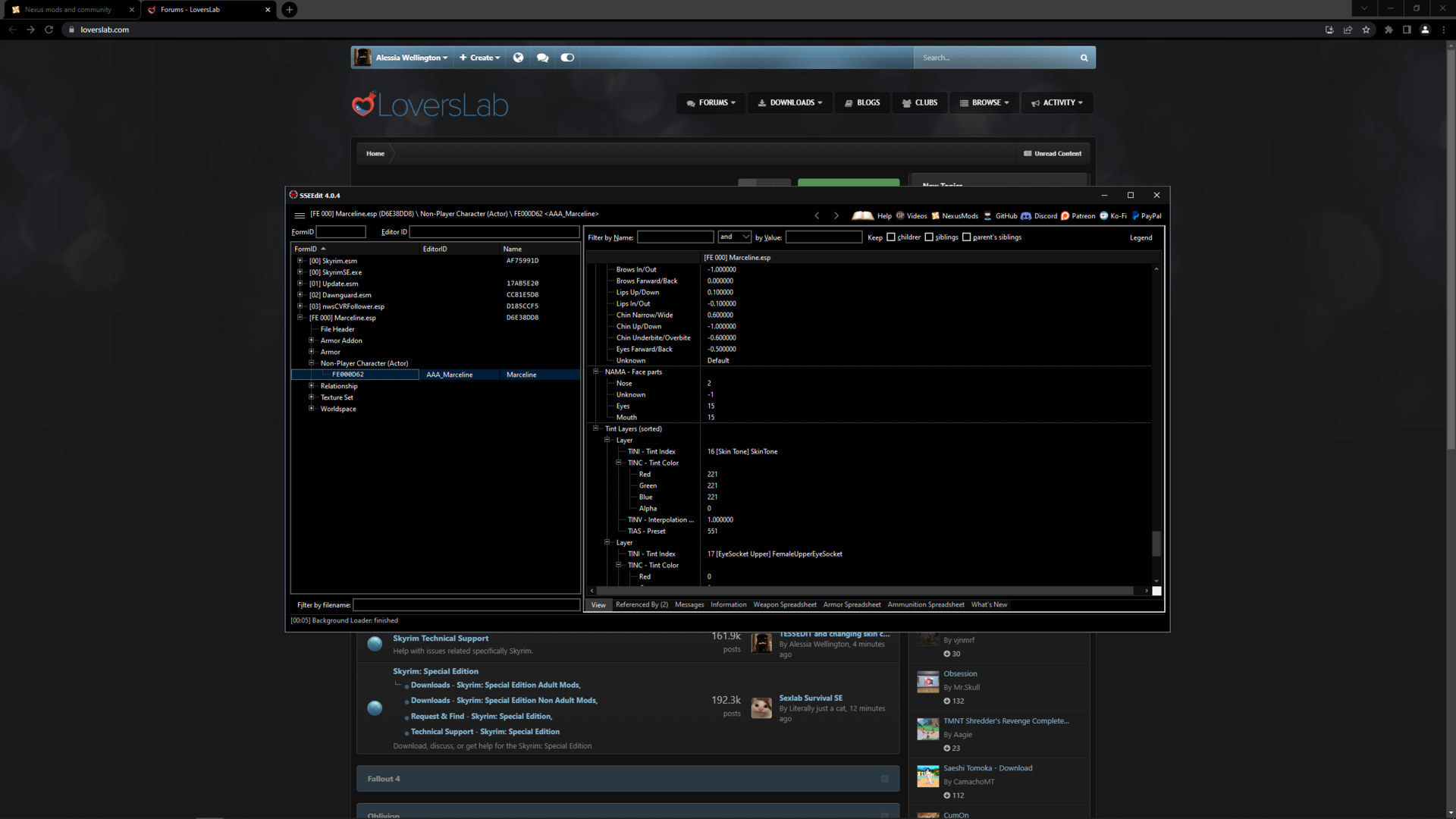Image resolution: width=1456 pixels, height=819 pixels.
Task: Enable Keep siblings checkbox
Action: tap(929, 237)
